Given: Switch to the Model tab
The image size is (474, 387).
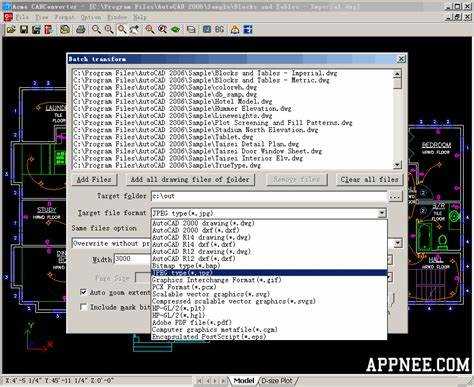Looking at the screenshot, I should click(x=243, y=380).
